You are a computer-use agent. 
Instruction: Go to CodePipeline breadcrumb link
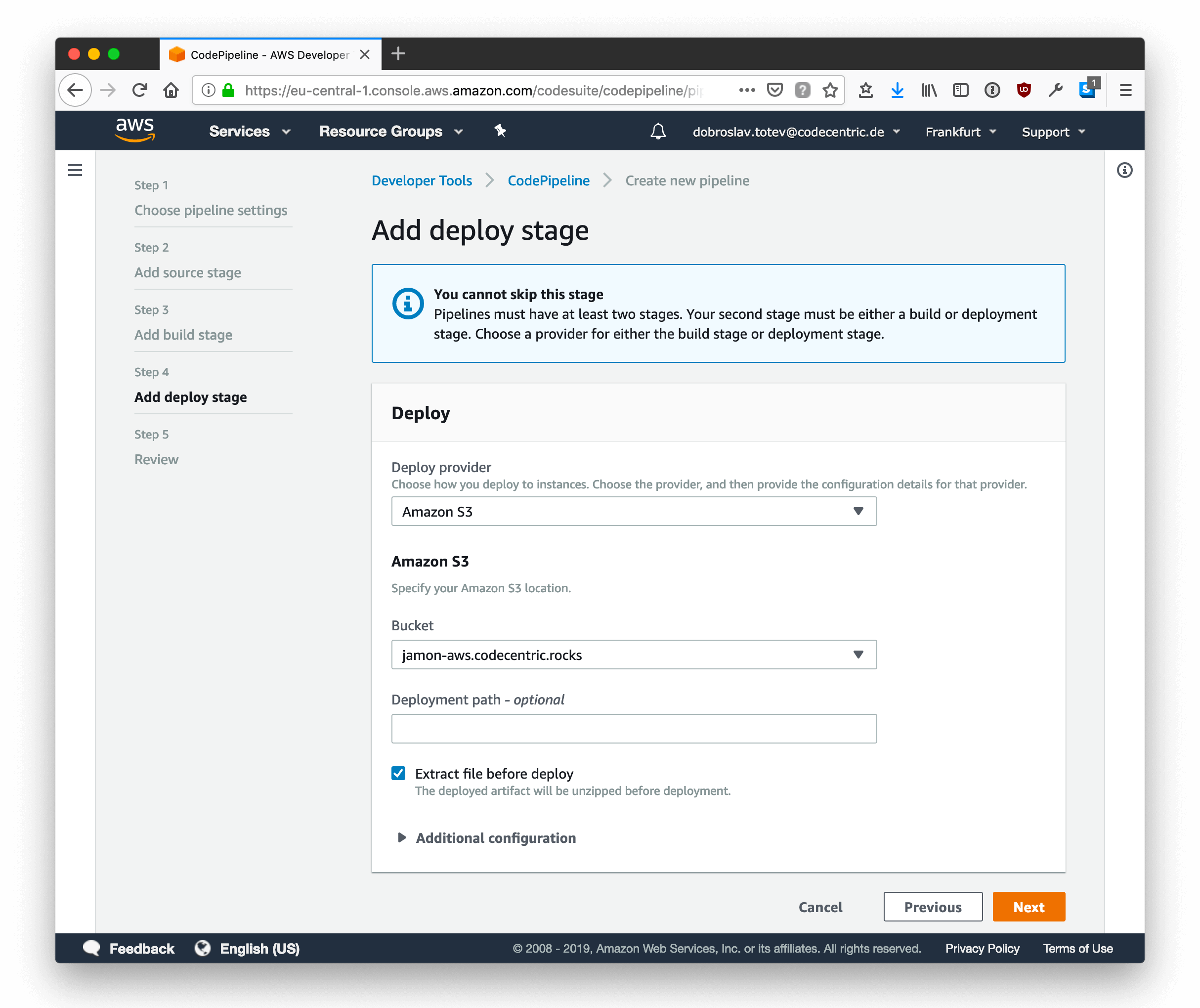pyautogui.click(x=548, y=180)
